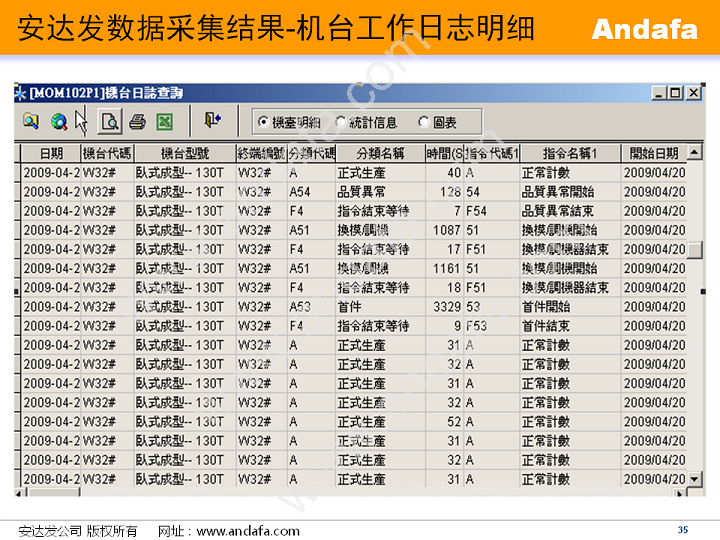Select the 機臺明細 radio button
Image resolution: width=720 pixels, height=540 pixels.
click(x=263, y=122)
